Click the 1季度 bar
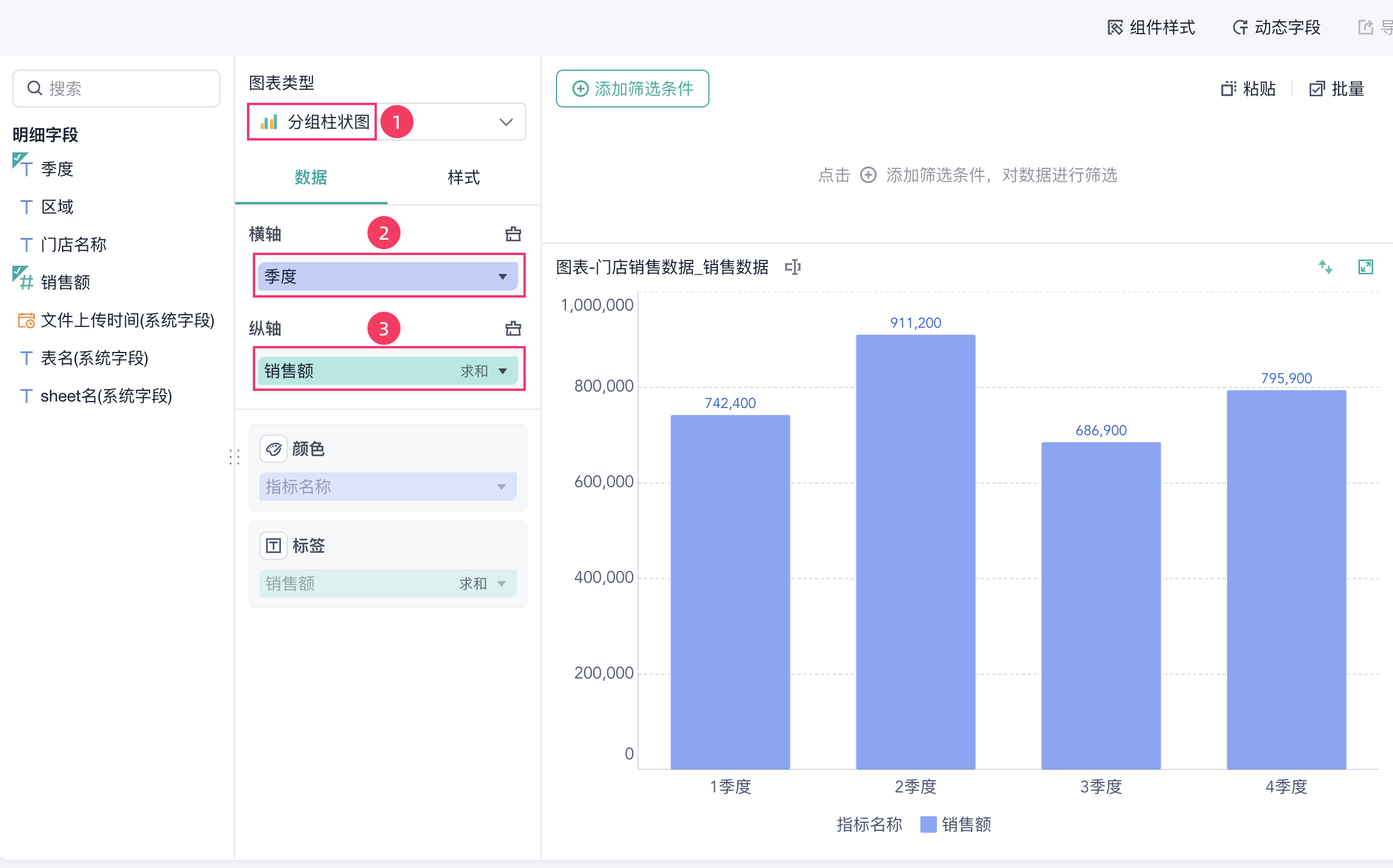Screen dimensions: 1393x868 pyautogui.click(x=730, y=592)
